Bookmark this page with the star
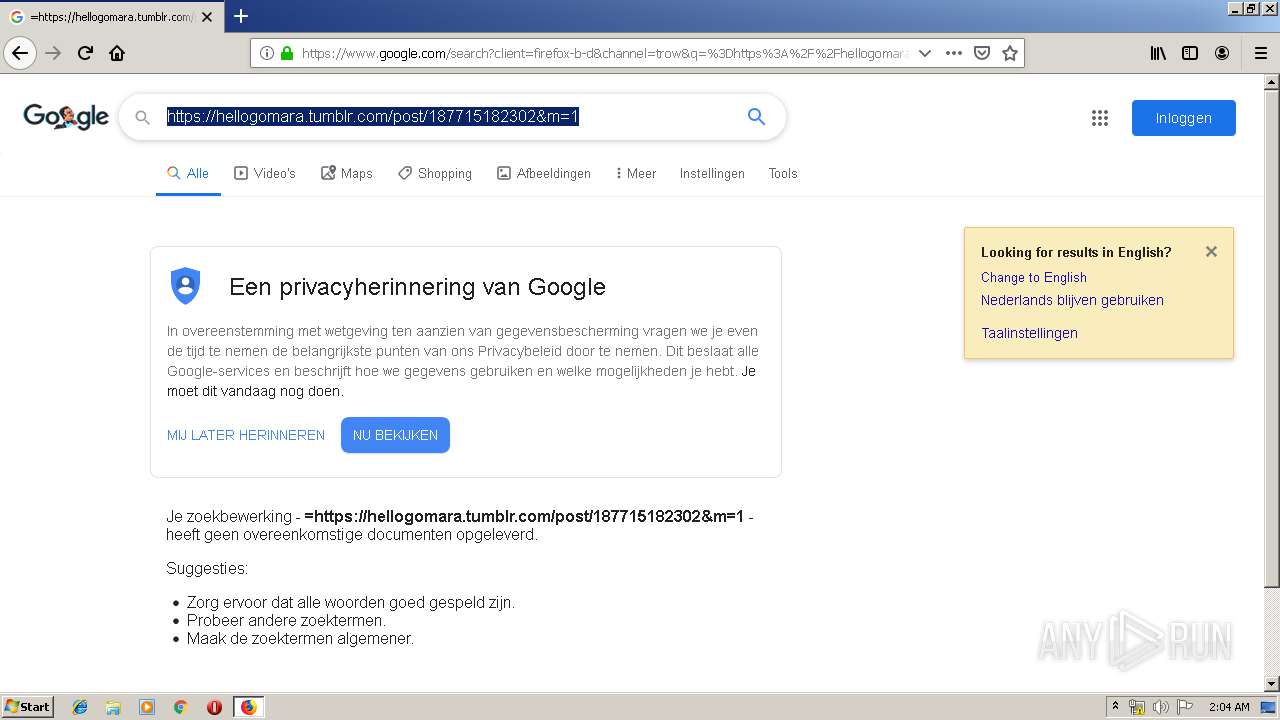Viewport: 1280px width, 720px height. coord(1010,53)
